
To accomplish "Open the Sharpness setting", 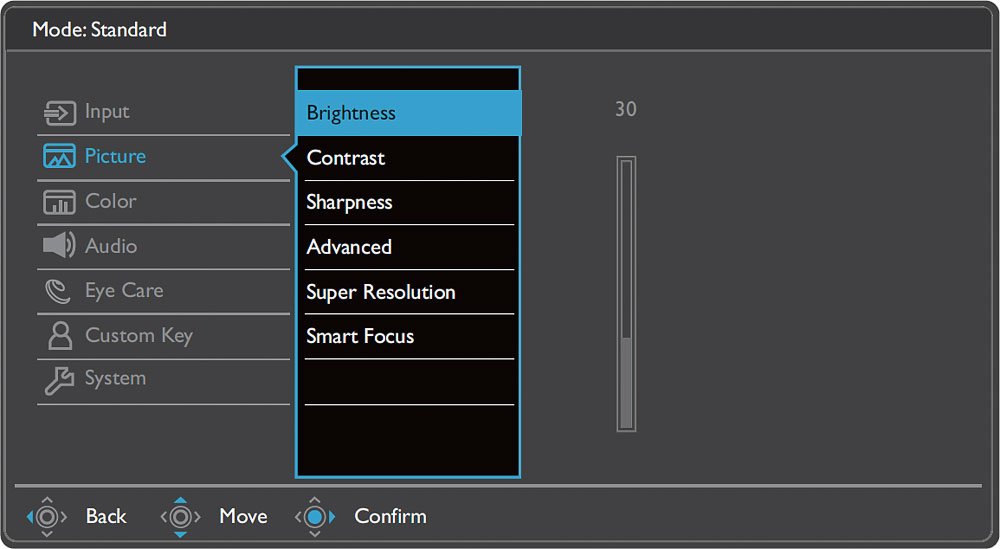I will coord(408,203).
